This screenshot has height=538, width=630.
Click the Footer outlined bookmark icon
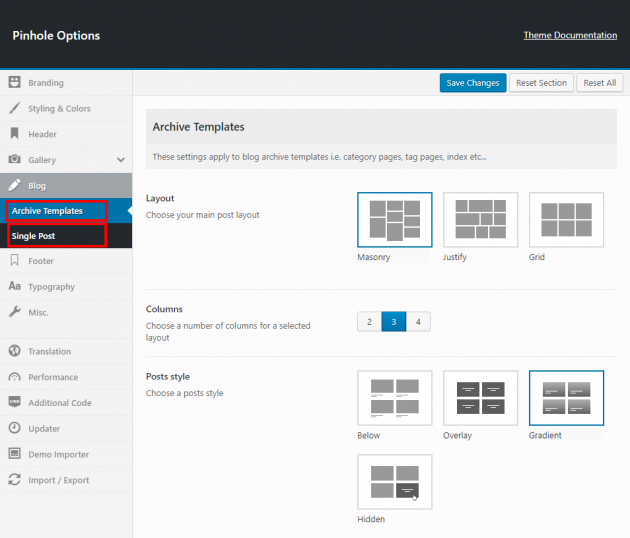(x=14, y=260)
